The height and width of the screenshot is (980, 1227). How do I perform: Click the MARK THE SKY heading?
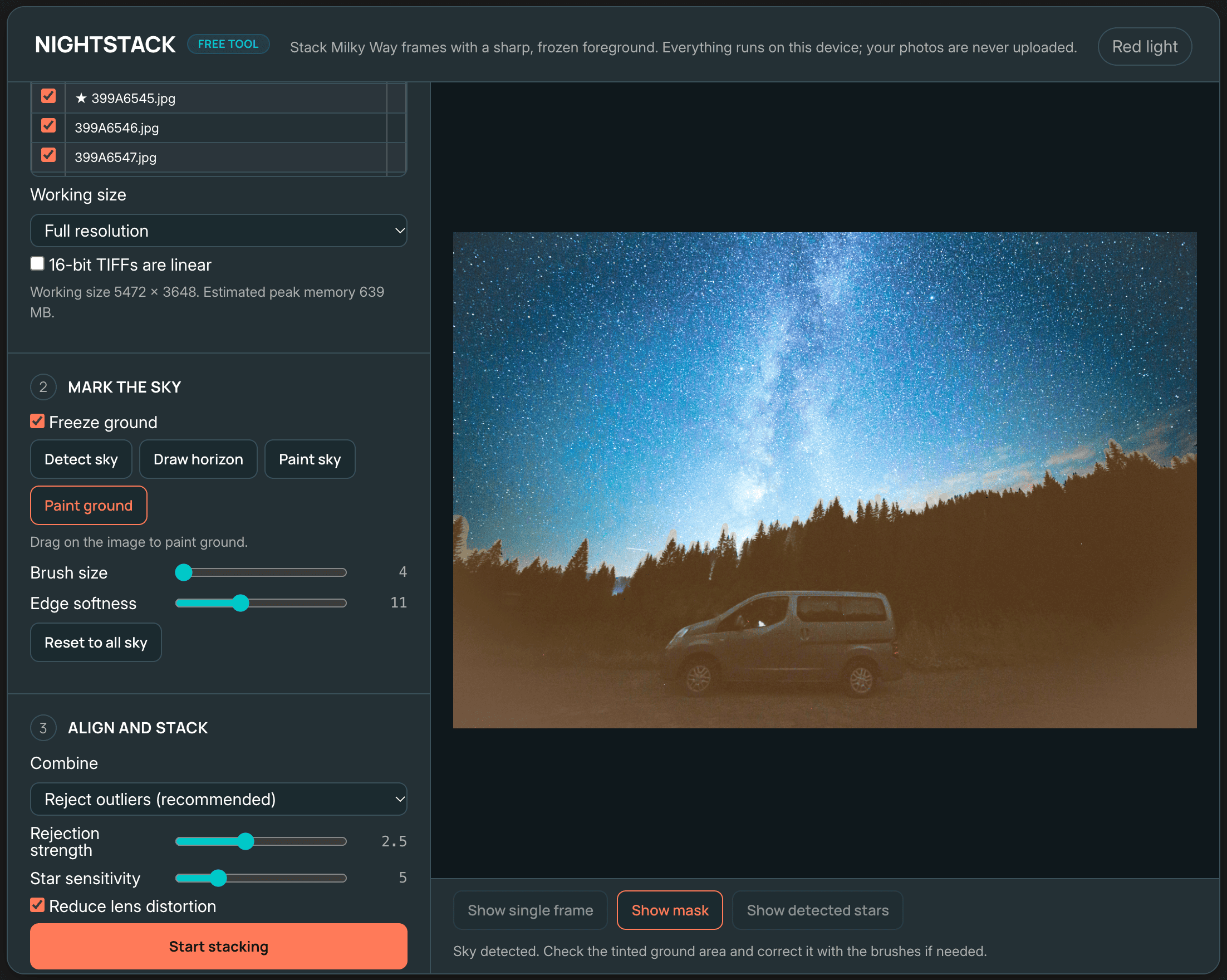coord(124,387)
